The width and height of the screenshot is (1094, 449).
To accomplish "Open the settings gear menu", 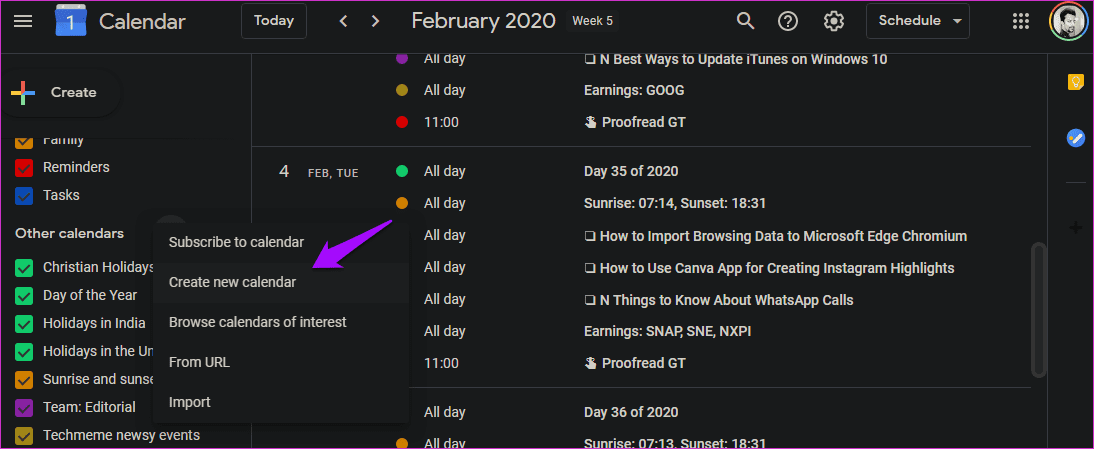I will tap(834, 22).
